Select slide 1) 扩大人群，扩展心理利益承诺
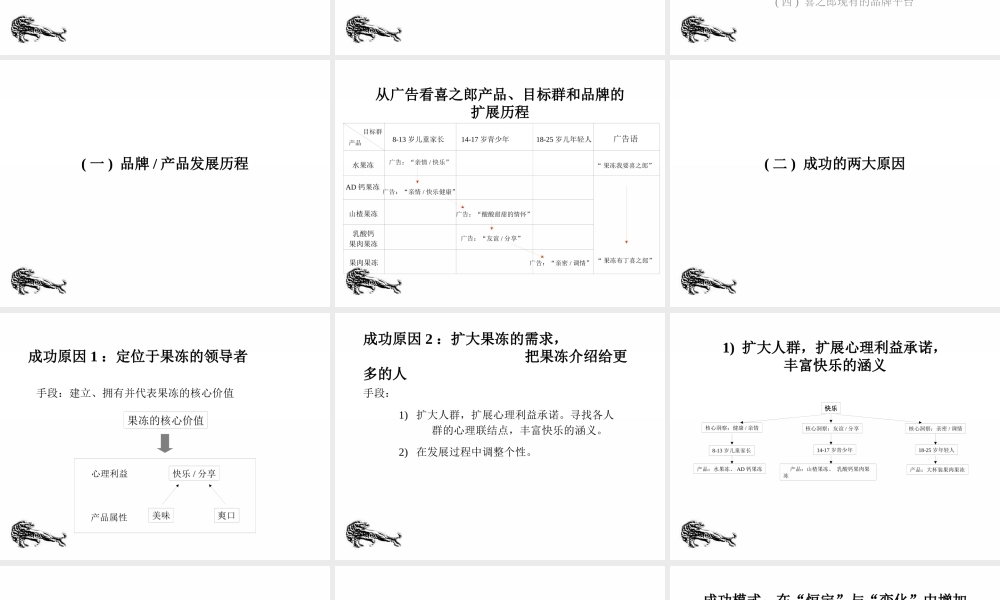 (x=834, y=436)
